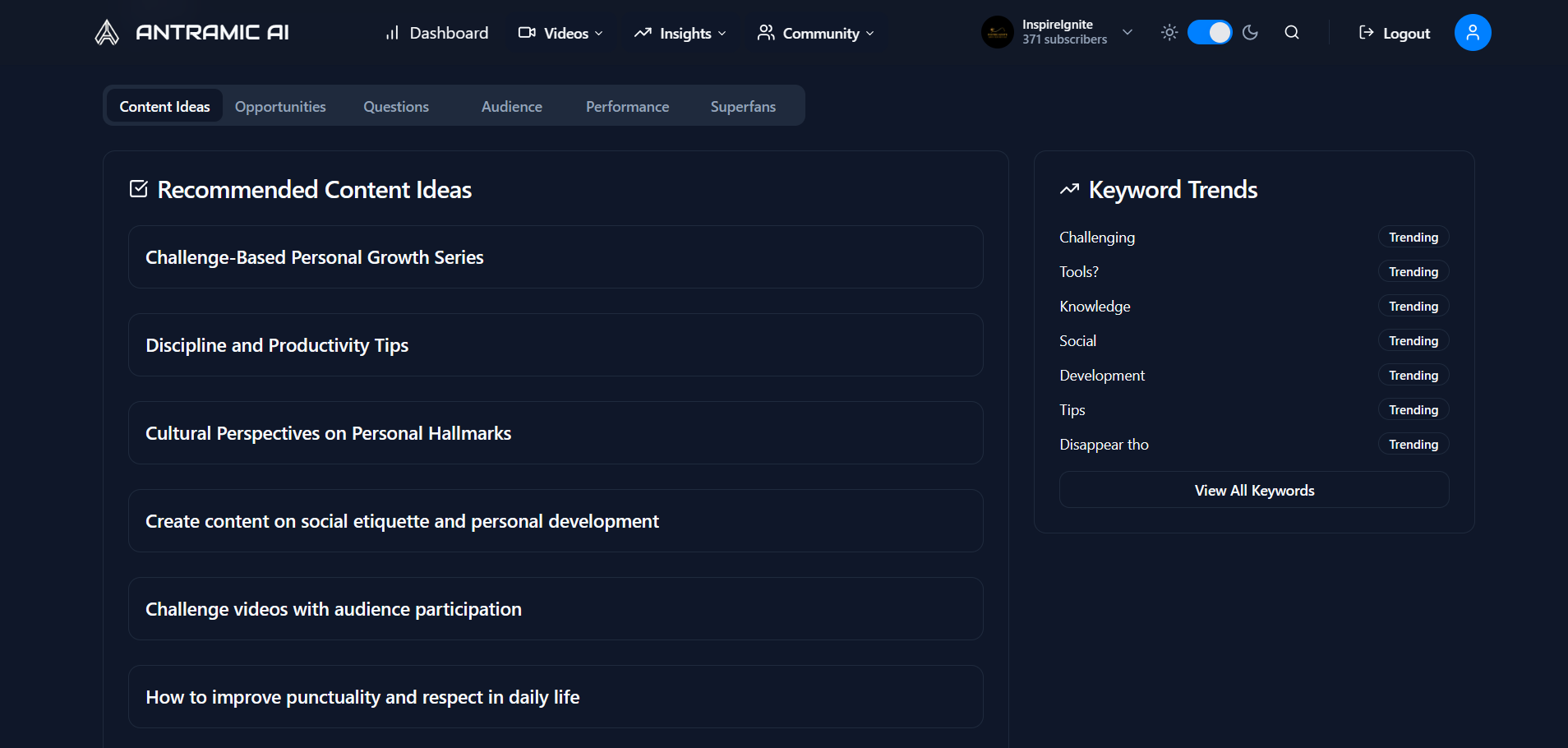
Task: Open the search magnifier icon
Action: (1292, 33)
